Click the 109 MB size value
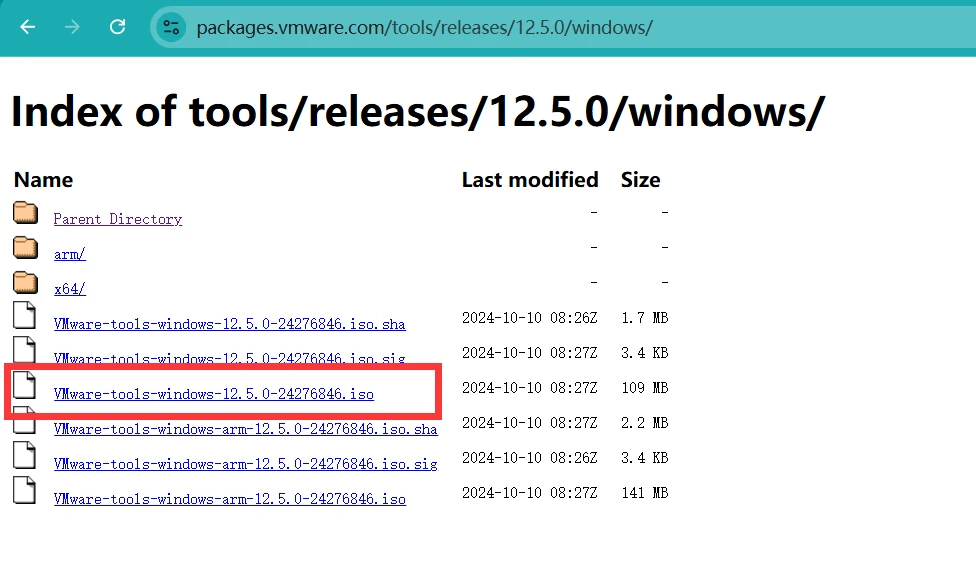 [645, 388]
